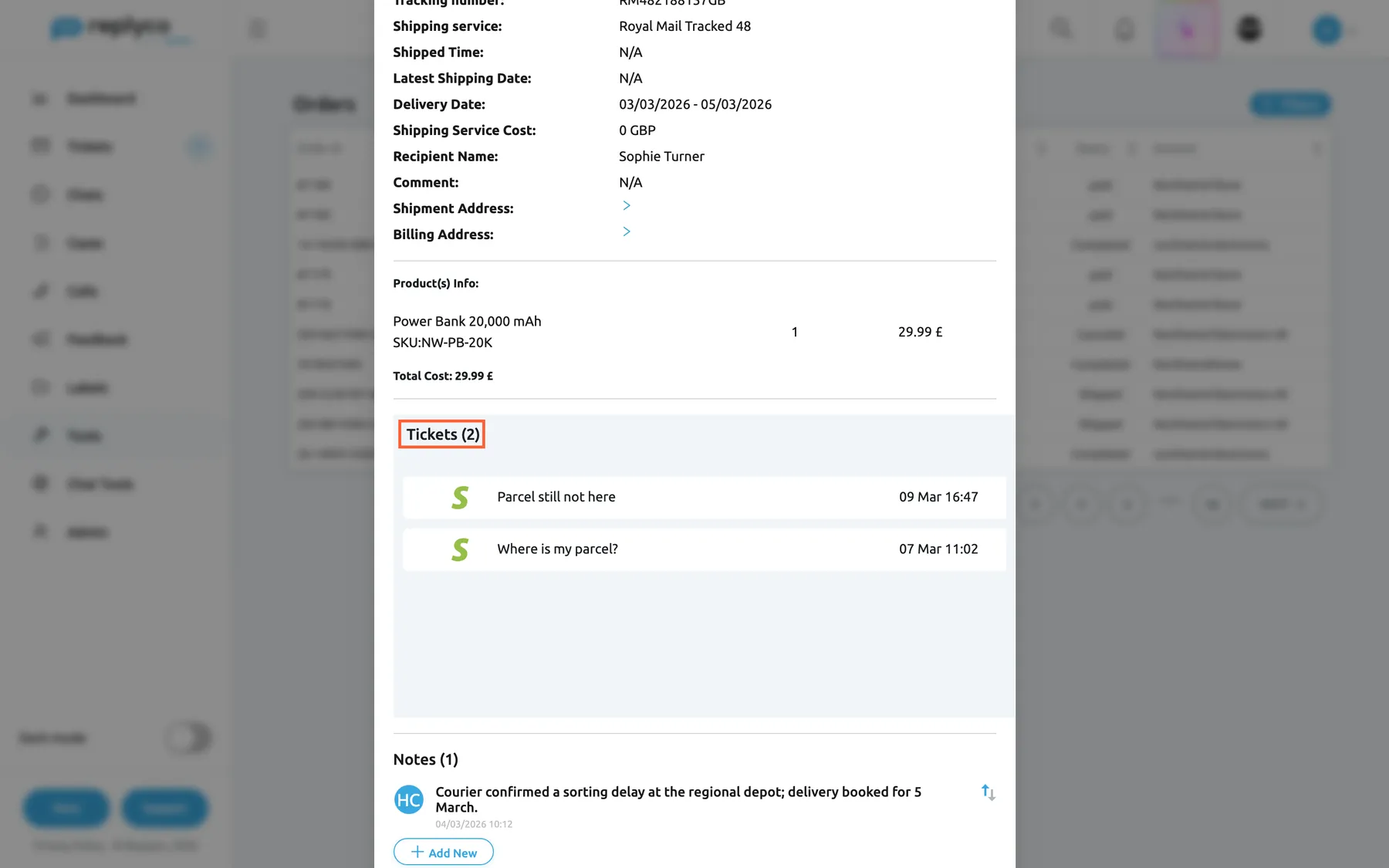
Task: Click the 0 GBP shipping cost value
Action: 637,130
